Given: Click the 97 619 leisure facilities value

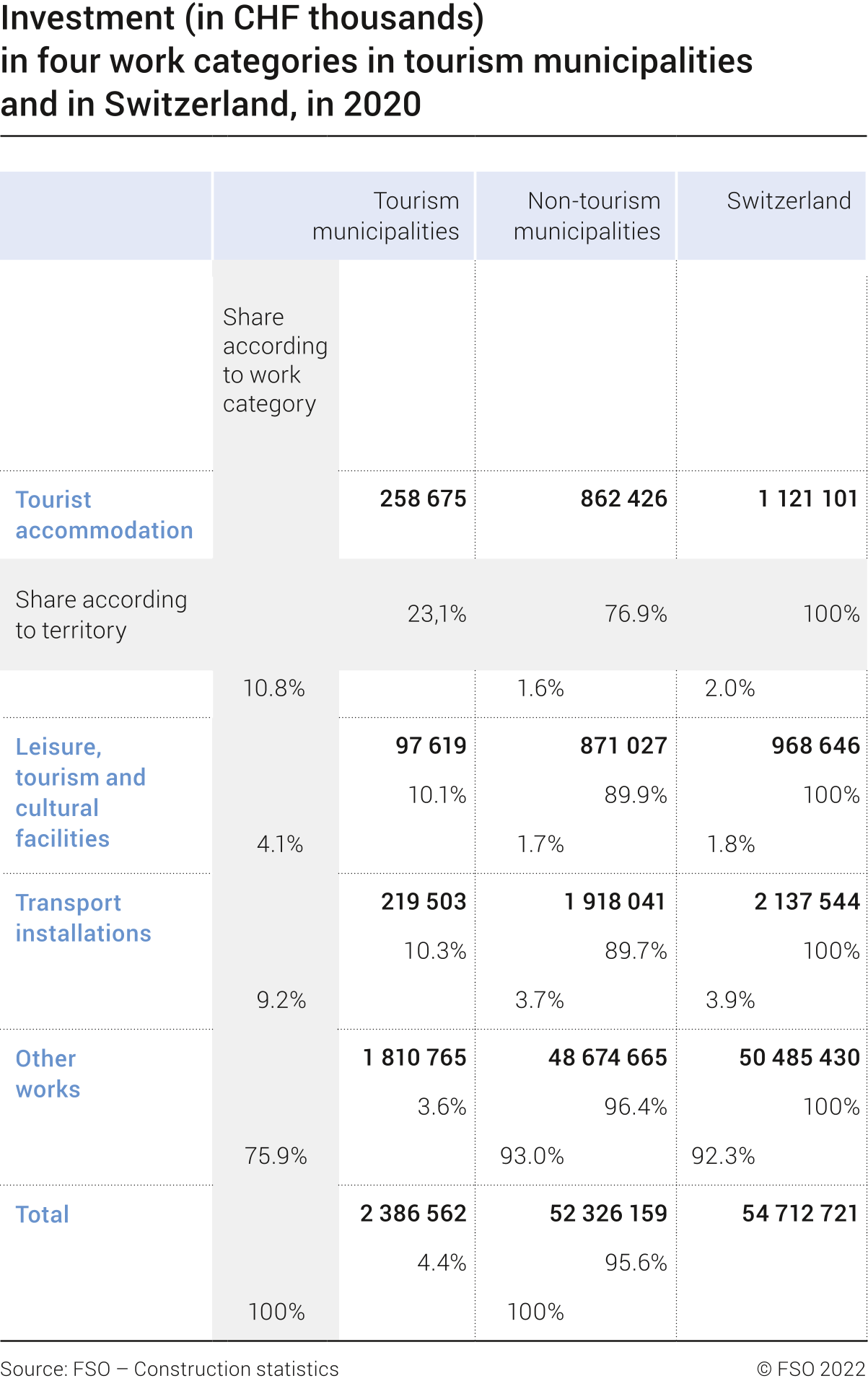Looking at the screenshot, I should click(x=431, y=745).
